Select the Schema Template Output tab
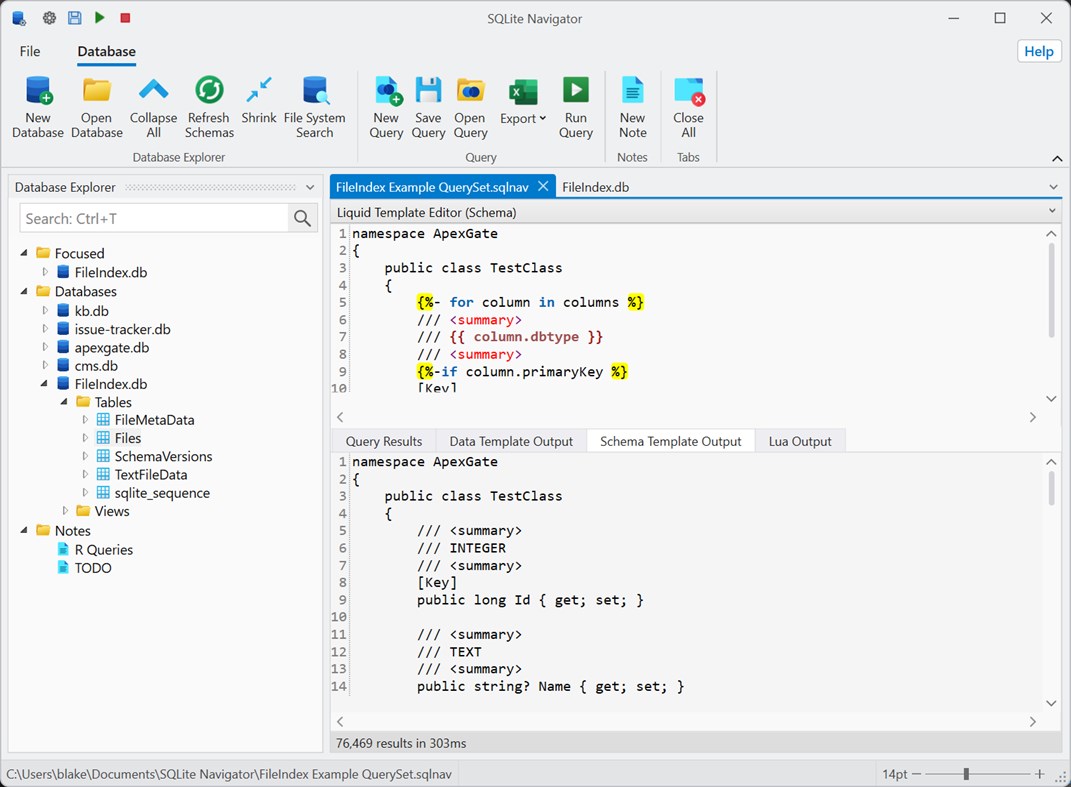 670,441
